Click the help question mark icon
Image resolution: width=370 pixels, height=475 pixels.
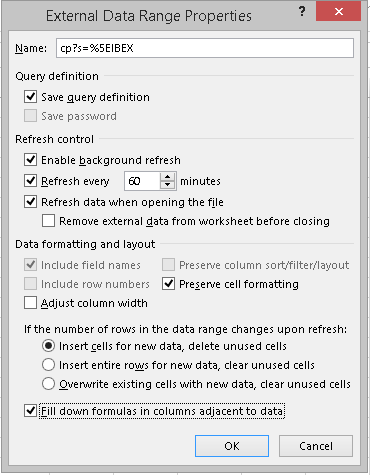pos(302,12)
